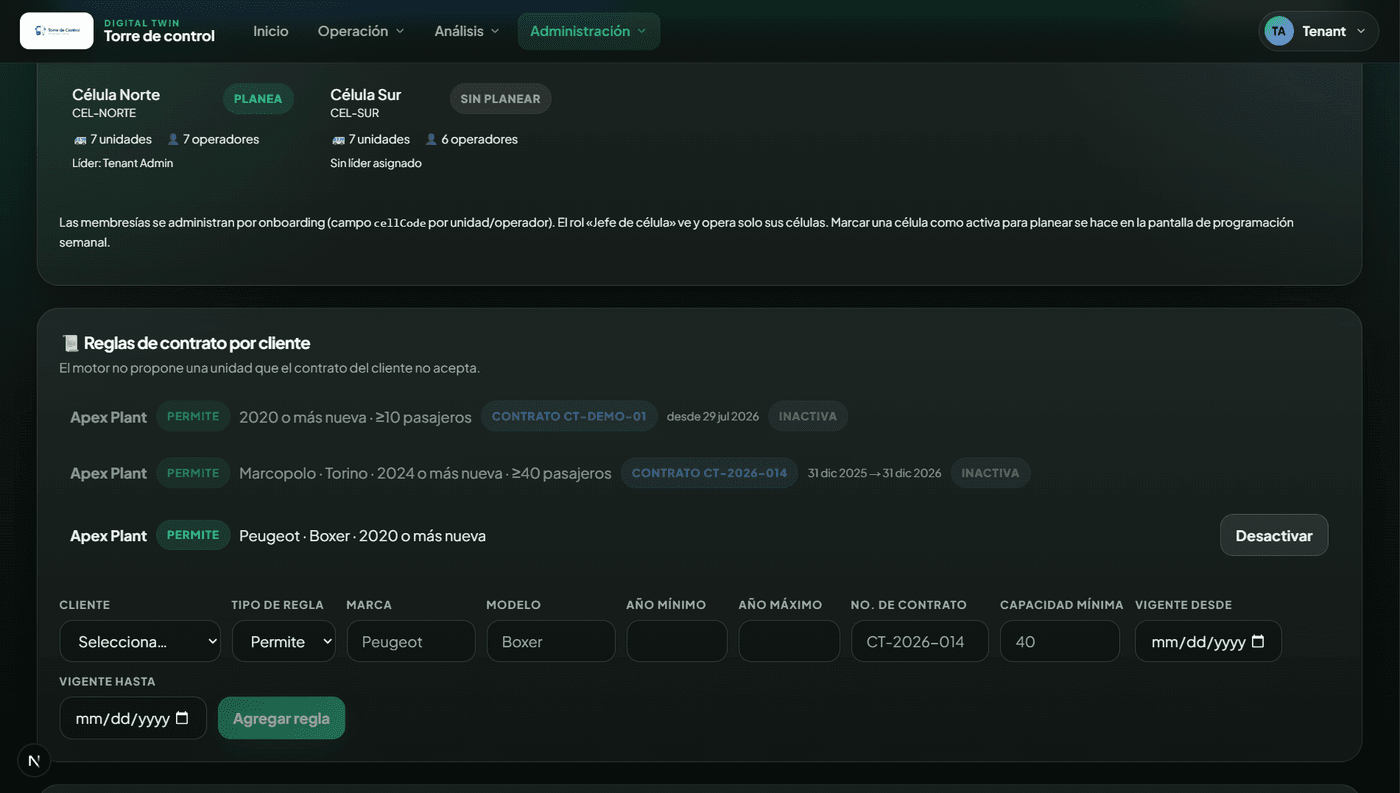Click the operator icon in Célula Sur
The image size is (1400, 793).
(431, 140)
